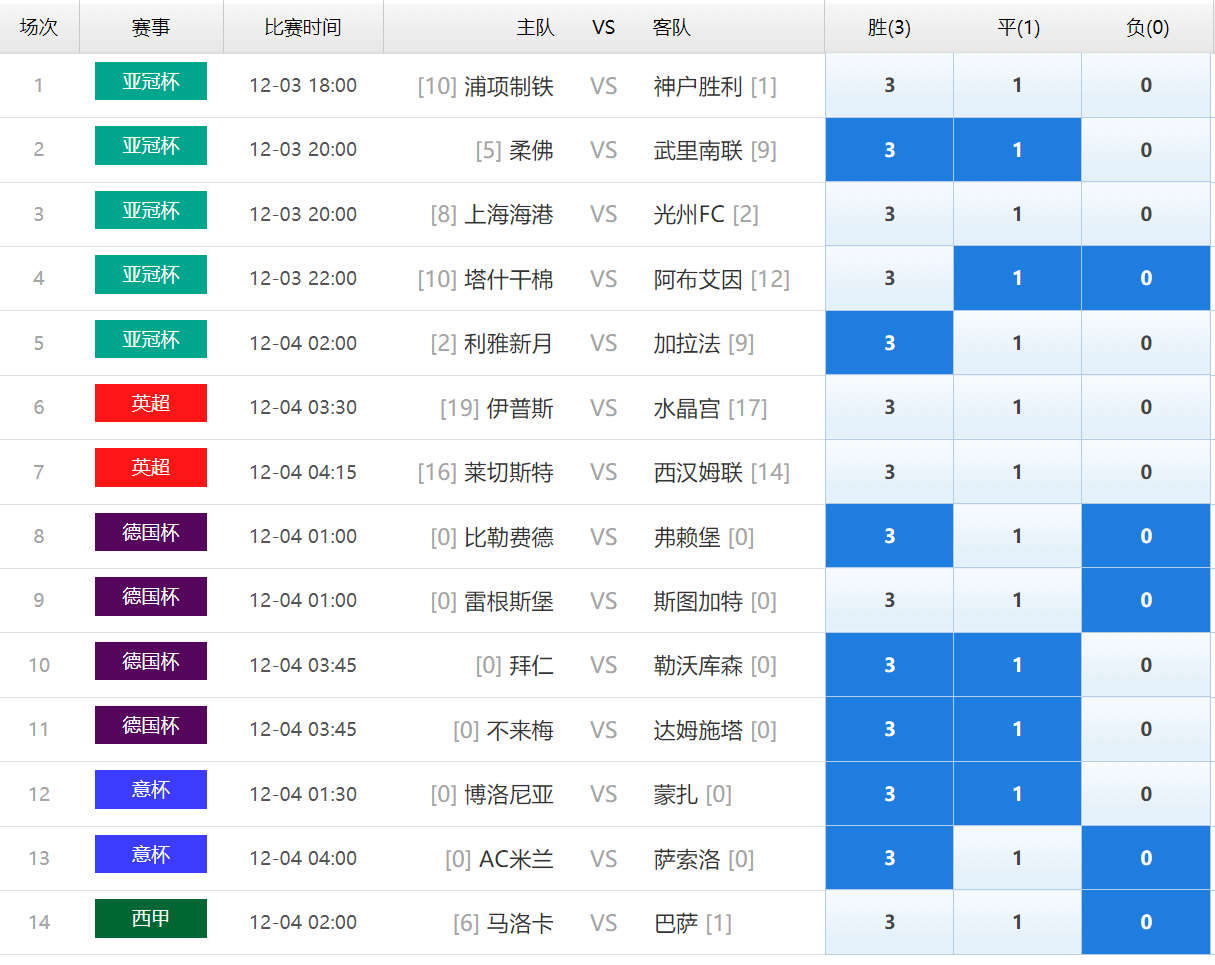
Task: Click match time 12-03 22:00
Action: (x=303, y=279)
